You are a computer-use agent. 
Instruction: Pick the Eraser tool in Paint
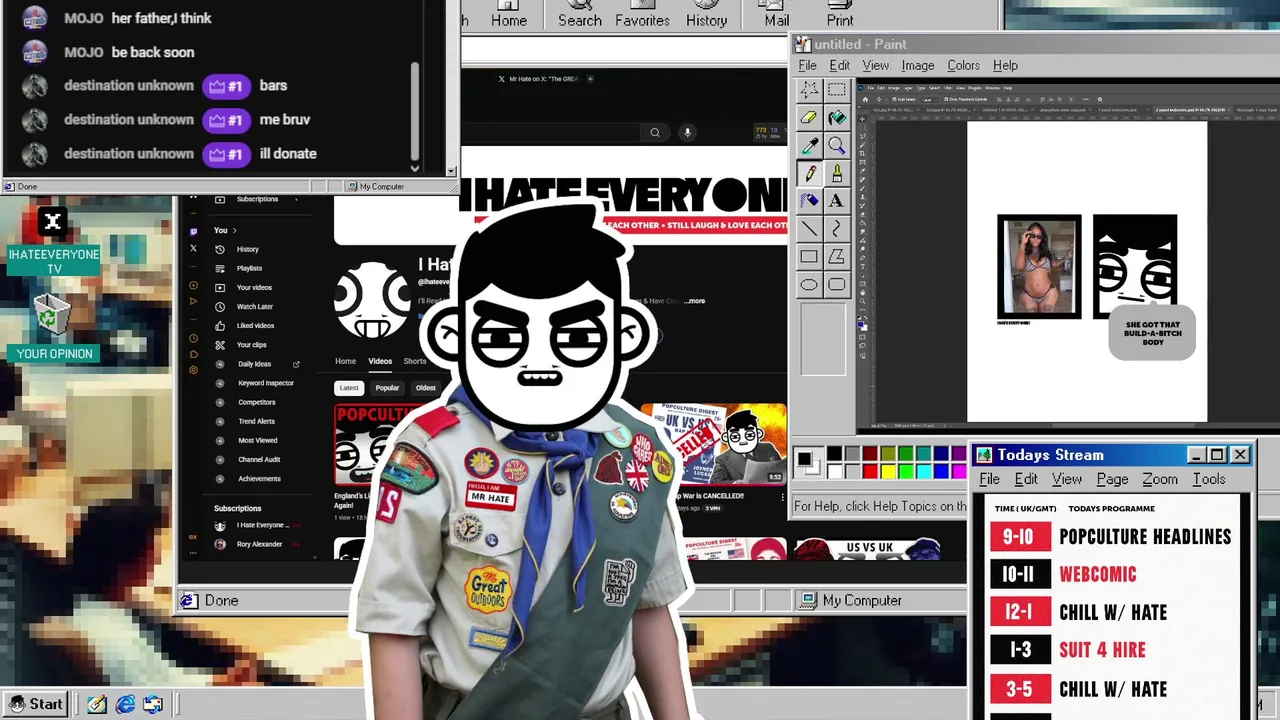point(809,118)
